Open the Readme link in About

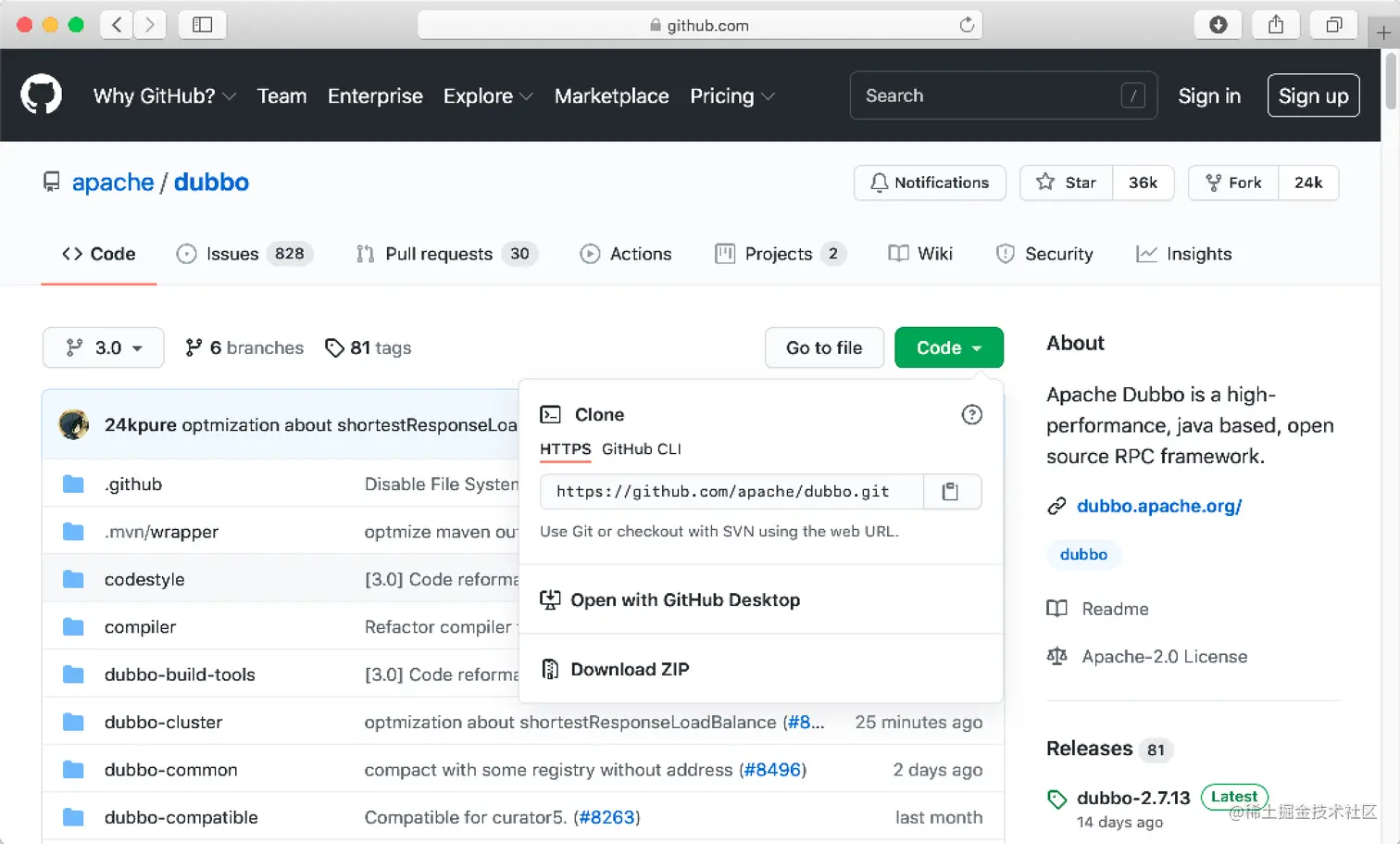click(x=1098, y=609)
